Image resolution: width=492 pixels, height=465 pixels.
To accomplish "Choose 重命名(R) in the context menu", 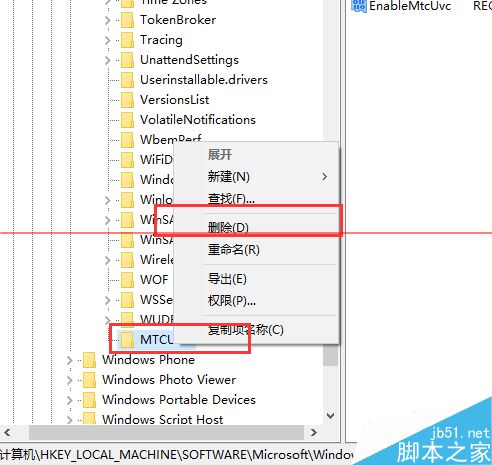I will click(x=256, y=250).
